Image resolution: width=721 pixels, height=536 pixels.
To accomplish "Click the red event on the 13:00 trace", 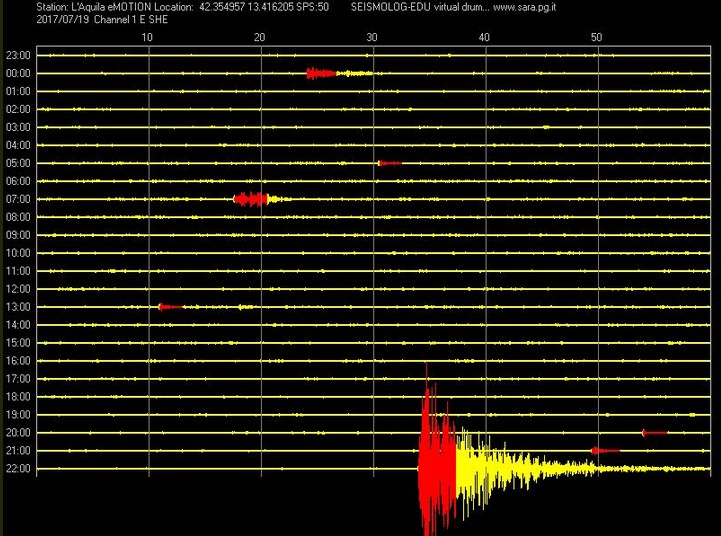I will click(x=170, y=307).
